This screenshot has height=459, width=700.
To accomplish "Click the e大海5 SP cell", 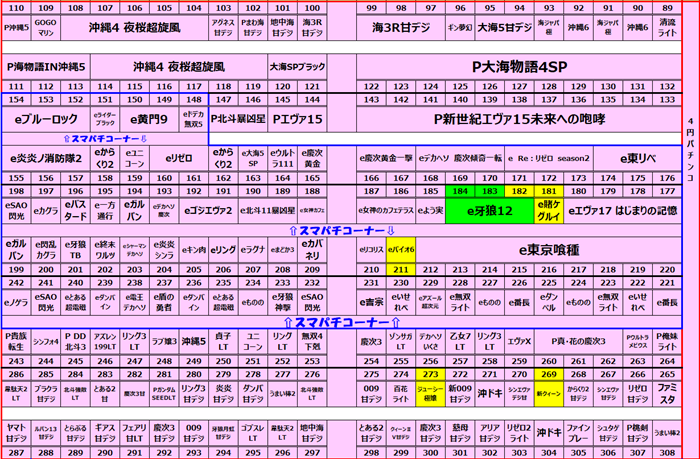I will click(x=253, y=159).
